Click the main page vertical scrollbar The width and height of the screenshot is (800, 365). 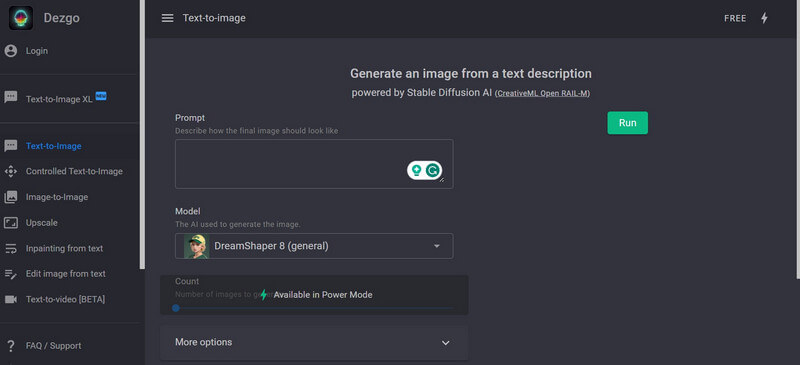(797, 139)
